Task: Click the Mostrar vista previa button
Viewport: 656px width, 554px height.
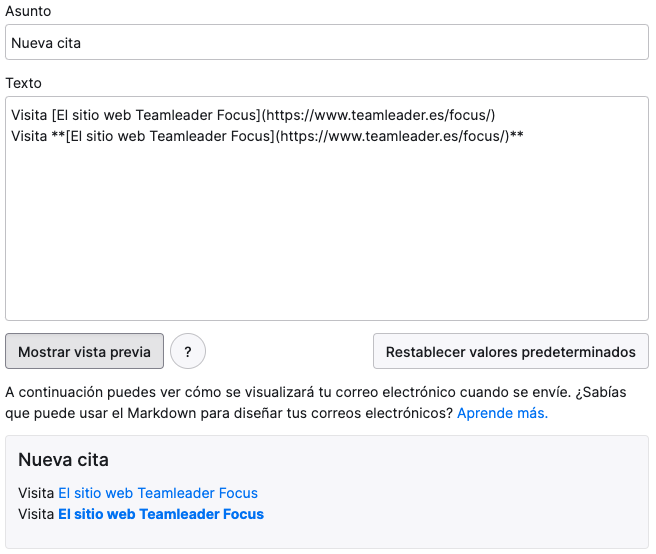Action: click(85, 351)
